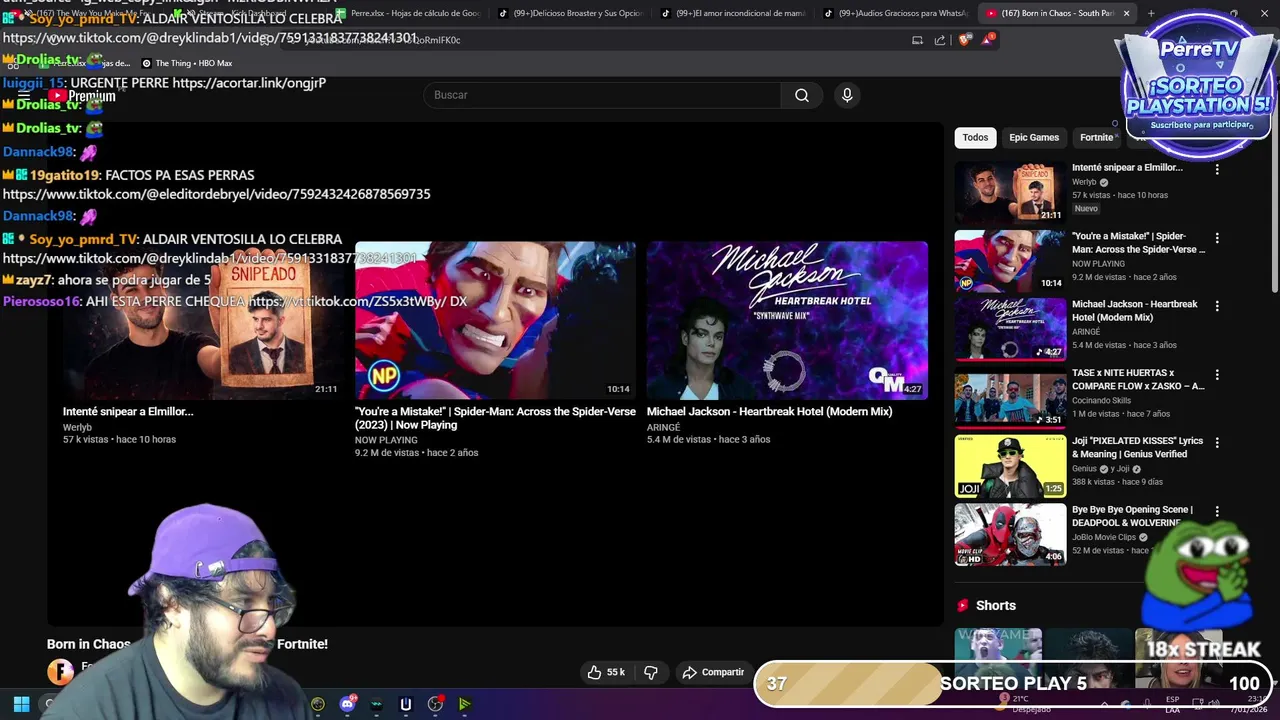Click the thumbs-down dislike icon

tap(651, 672)
